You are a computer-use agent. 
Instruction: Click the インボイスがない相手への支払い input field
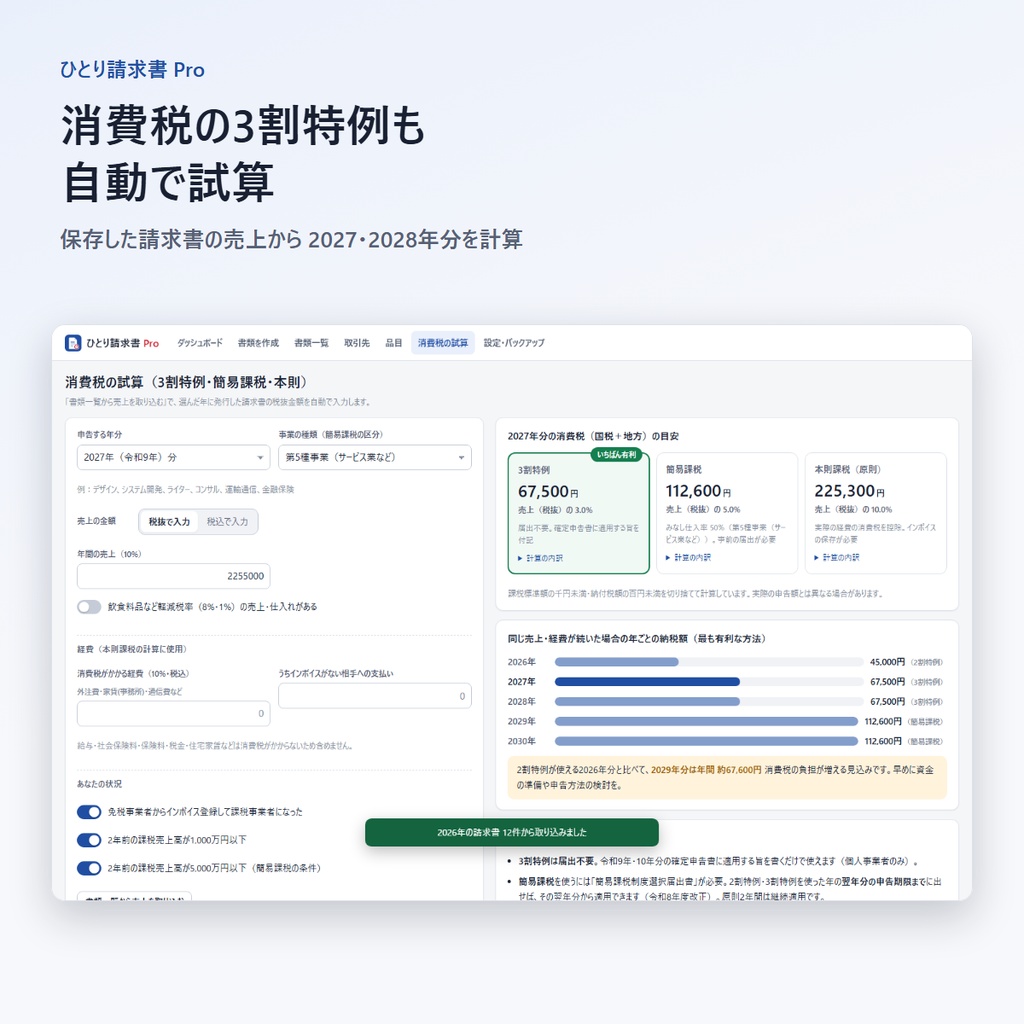tap(375, 696)
